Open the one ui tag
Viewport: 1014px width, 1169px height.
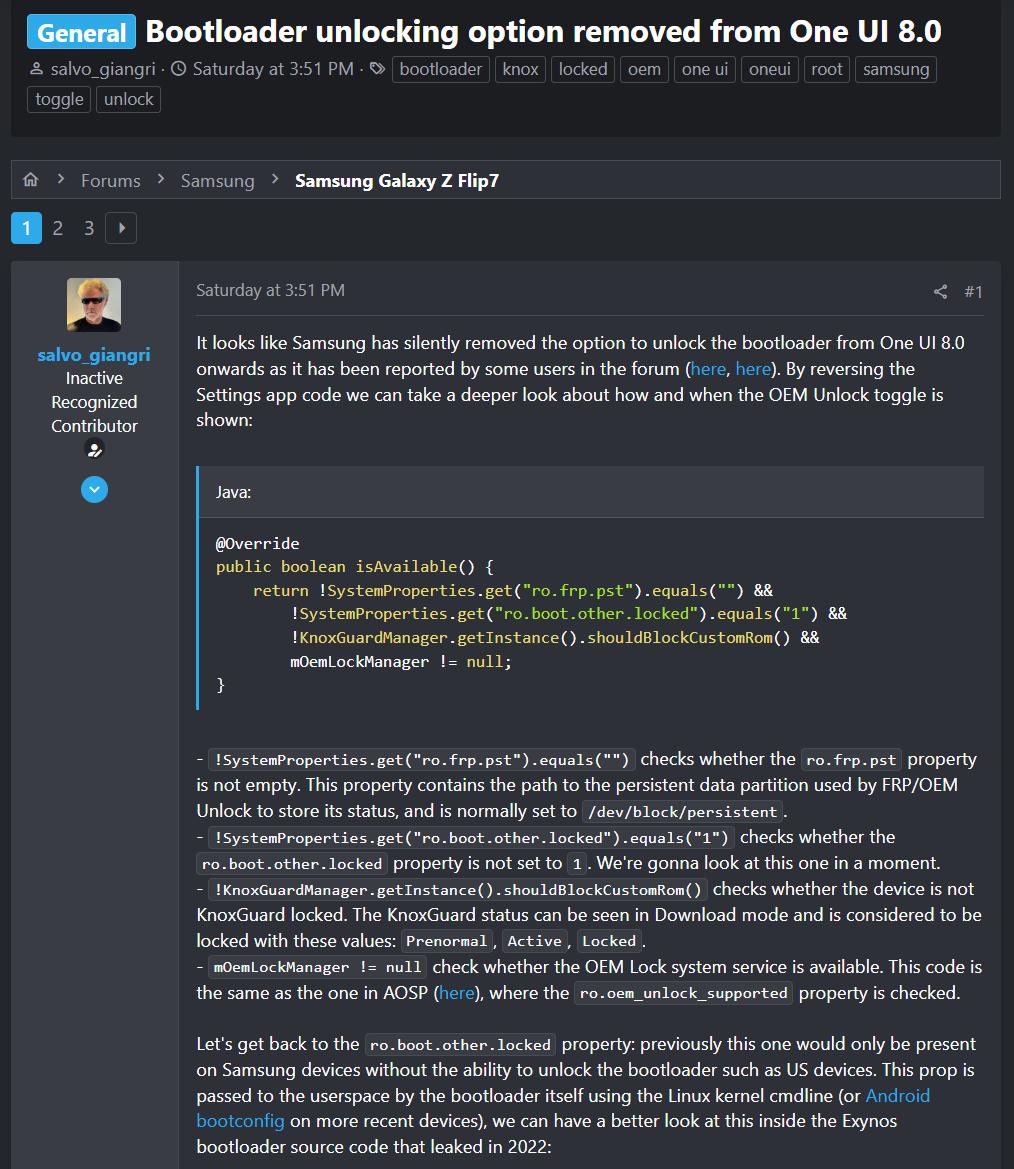tap(705, 69)
